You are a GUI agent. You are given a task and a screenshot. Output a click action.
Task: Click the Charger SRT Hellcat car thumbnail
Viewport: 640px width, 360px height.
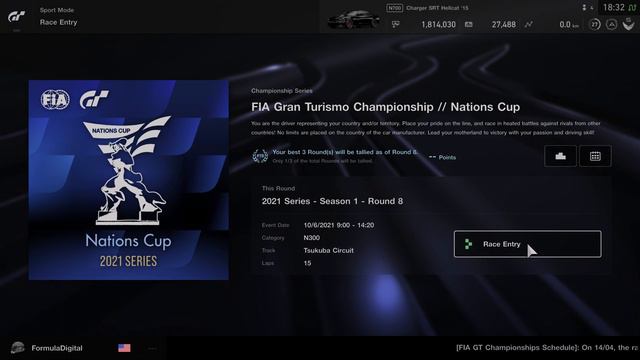point(354,19)
